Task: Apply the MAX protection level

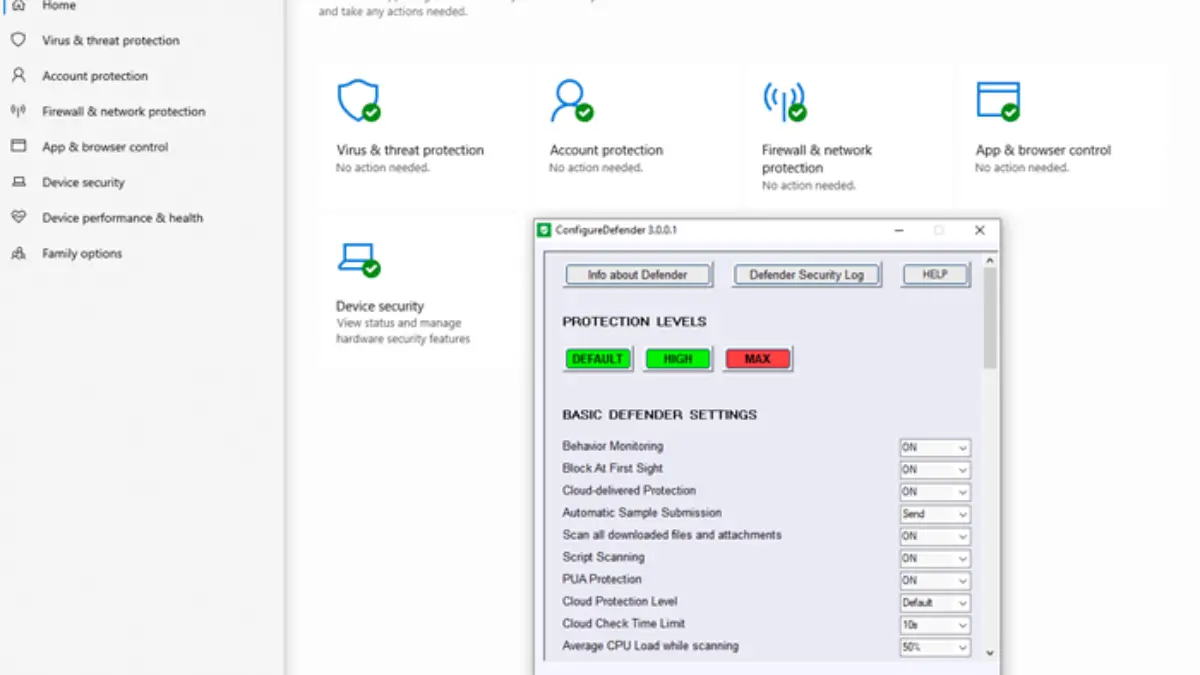Action: point(758,359)
